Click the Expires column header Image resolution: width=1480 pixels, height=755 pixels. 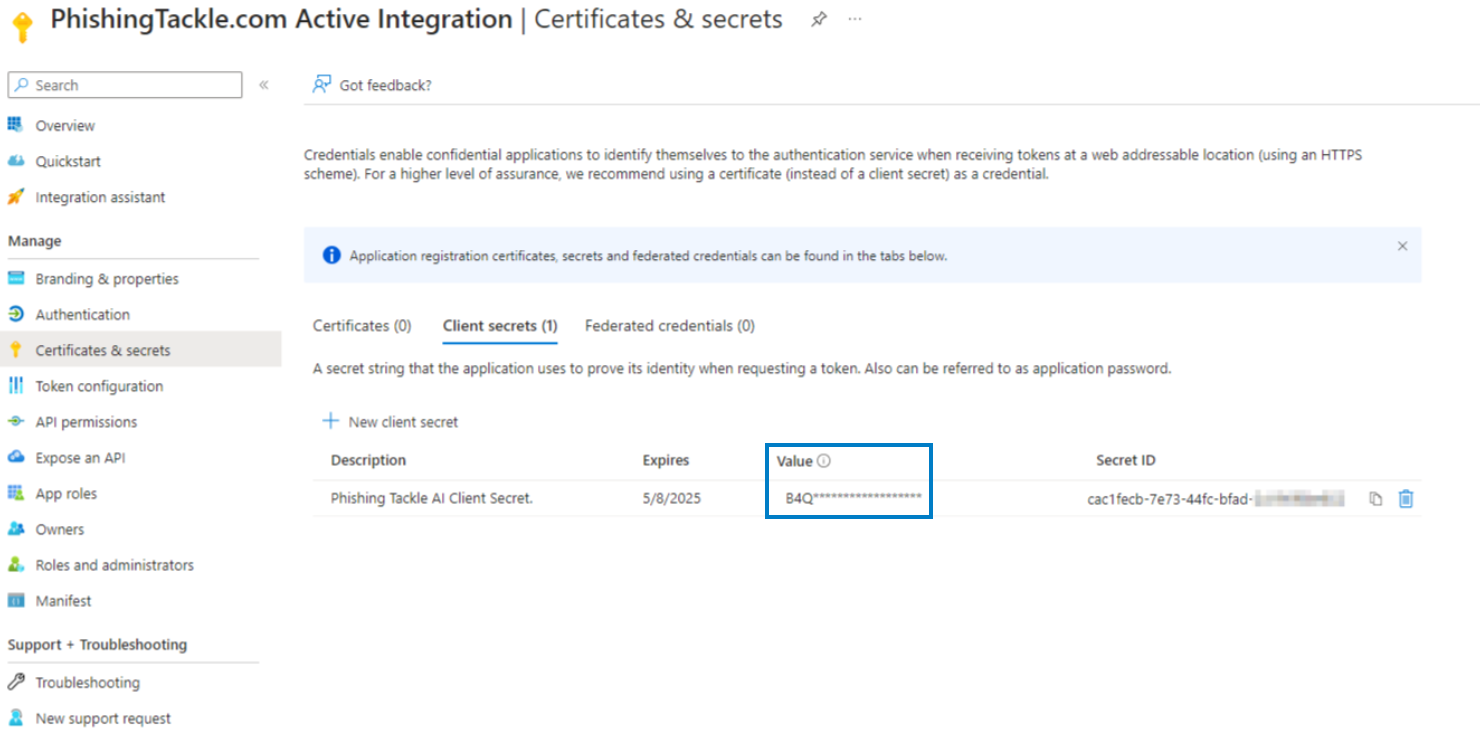pyautogui.click(x=666, y=460)
